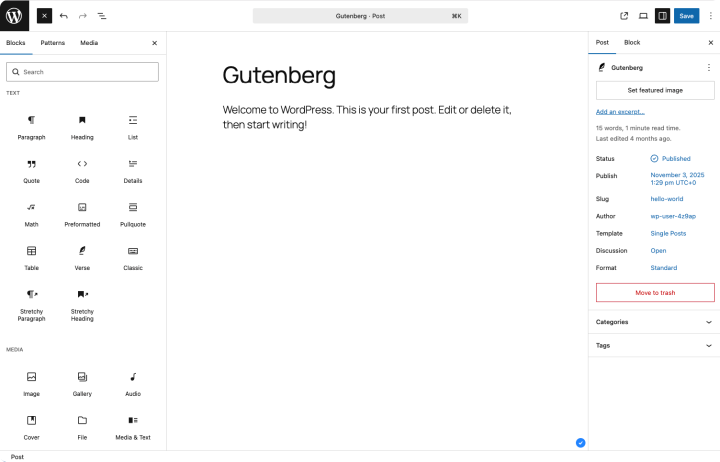
Task: Insert a Code block
Action: click(x=82, y=171)
